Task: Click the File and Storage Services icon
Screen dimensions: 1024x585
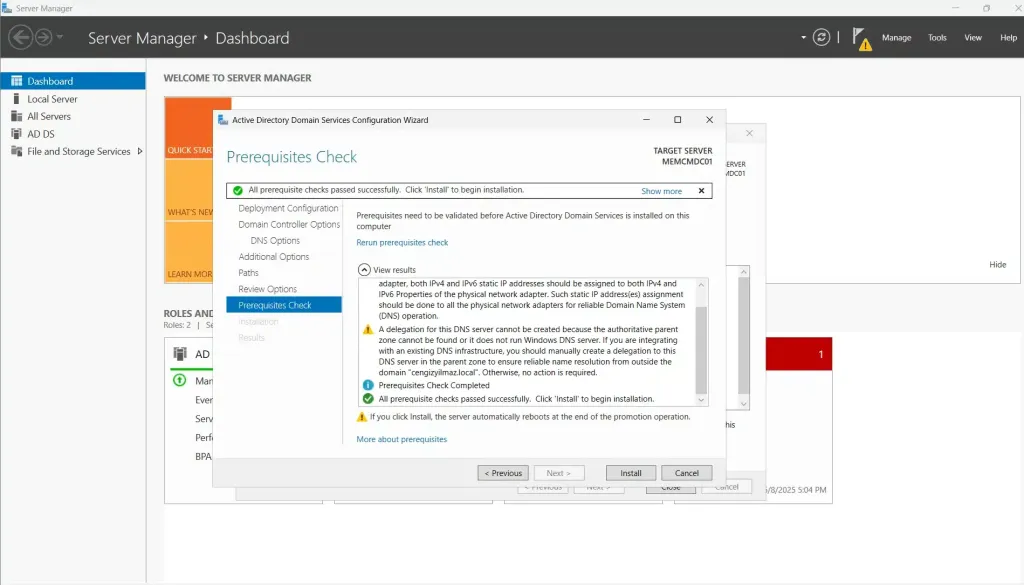Action: tap(16, 151)
